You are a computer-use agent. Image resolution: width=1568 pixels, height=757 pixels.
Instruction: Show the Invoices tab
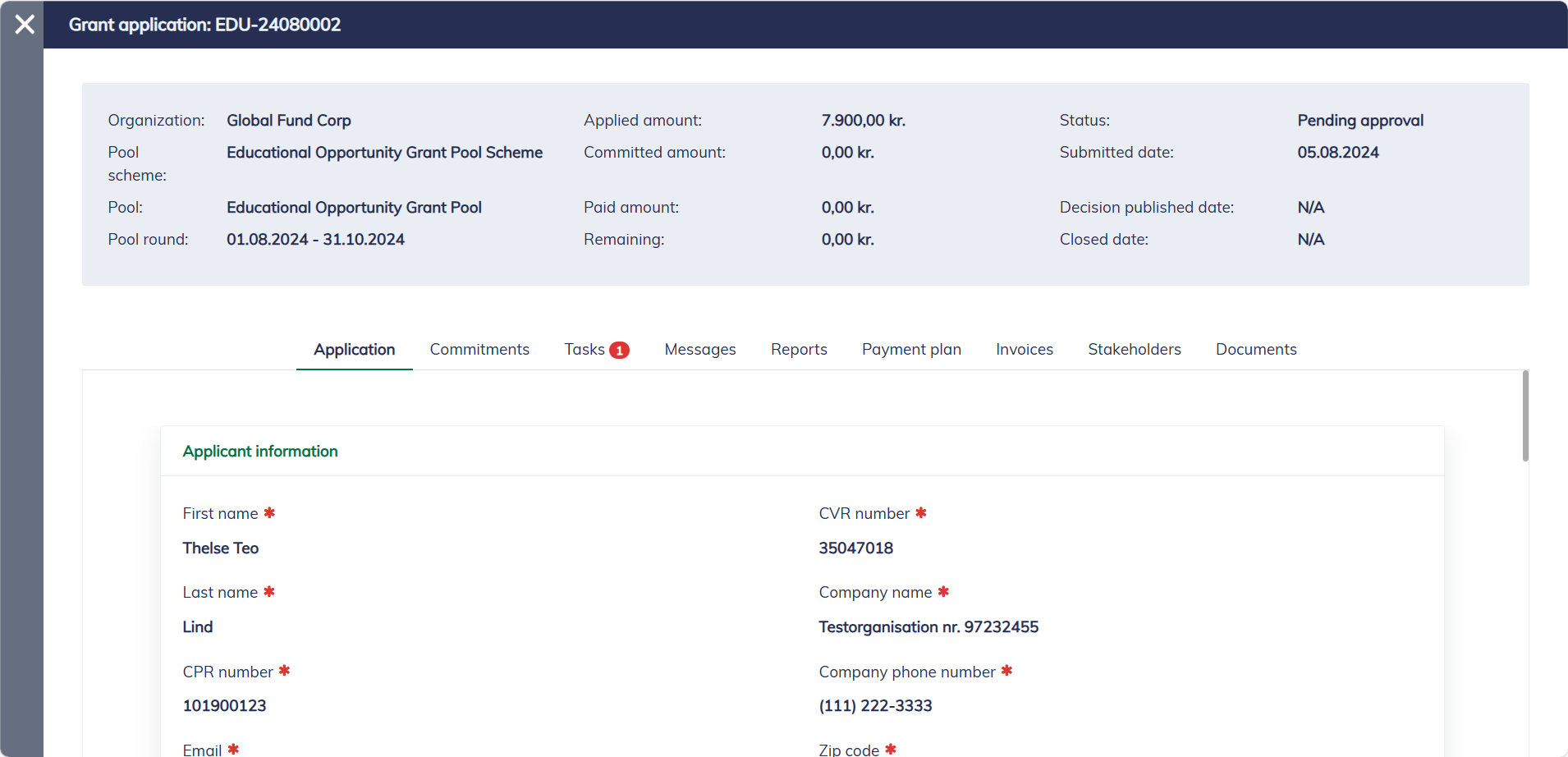pyautogui.click(x=1024, y=350)
